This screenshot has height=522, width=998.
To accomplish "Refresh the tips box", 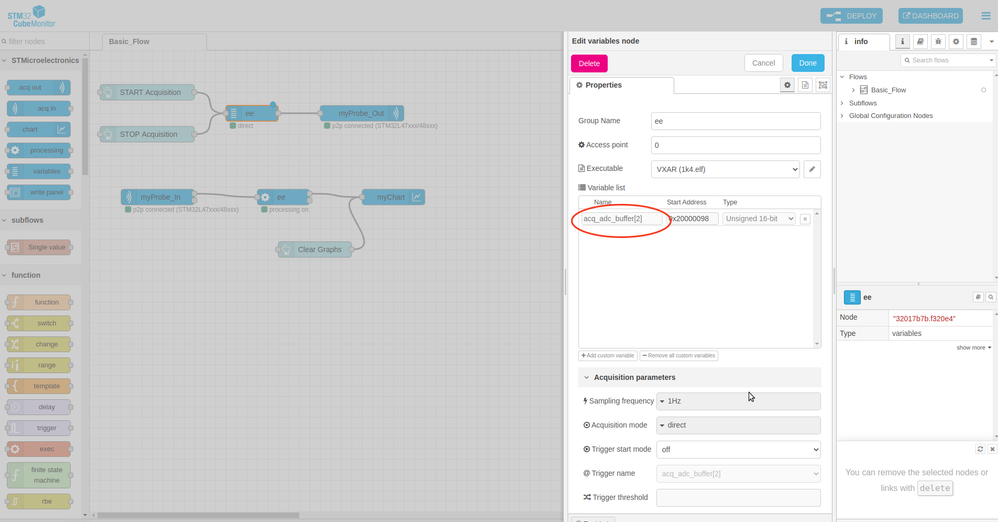I will (x=980, y=449).
